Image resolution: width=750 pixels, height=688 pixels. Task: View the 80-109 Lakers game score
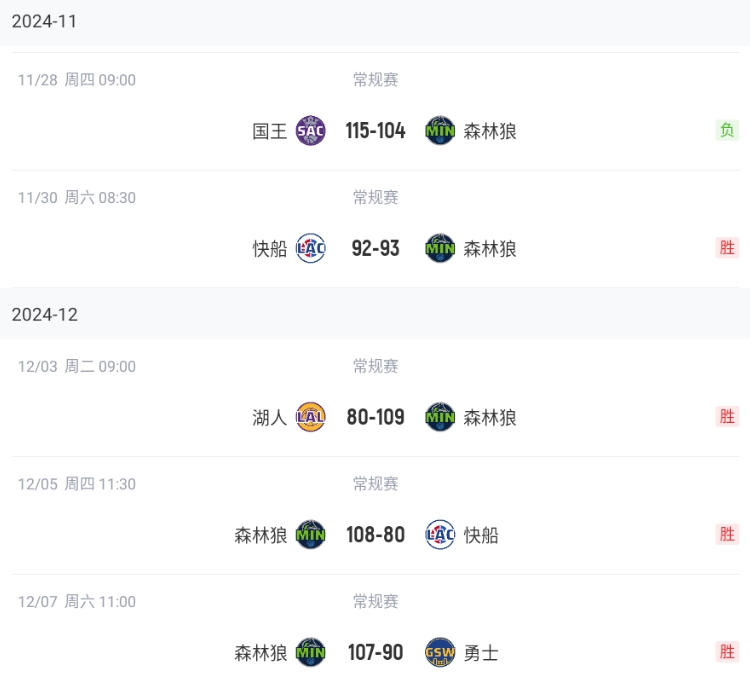click(375, 417)
